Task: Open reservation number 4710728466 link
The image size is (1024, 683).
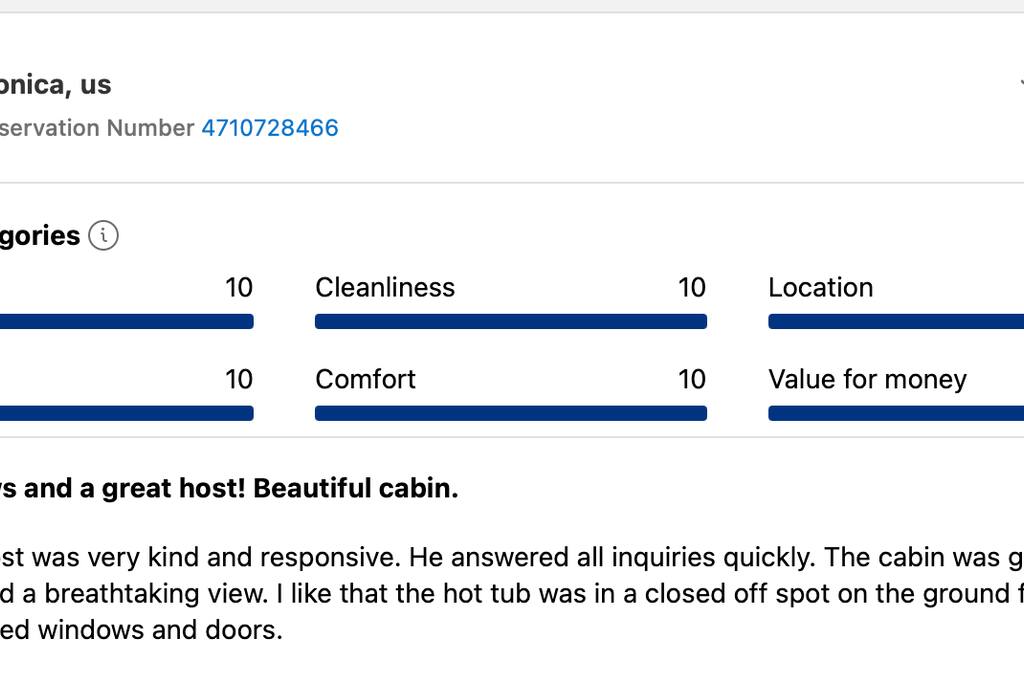Action: pyautogui.click(x=270, y=128)
